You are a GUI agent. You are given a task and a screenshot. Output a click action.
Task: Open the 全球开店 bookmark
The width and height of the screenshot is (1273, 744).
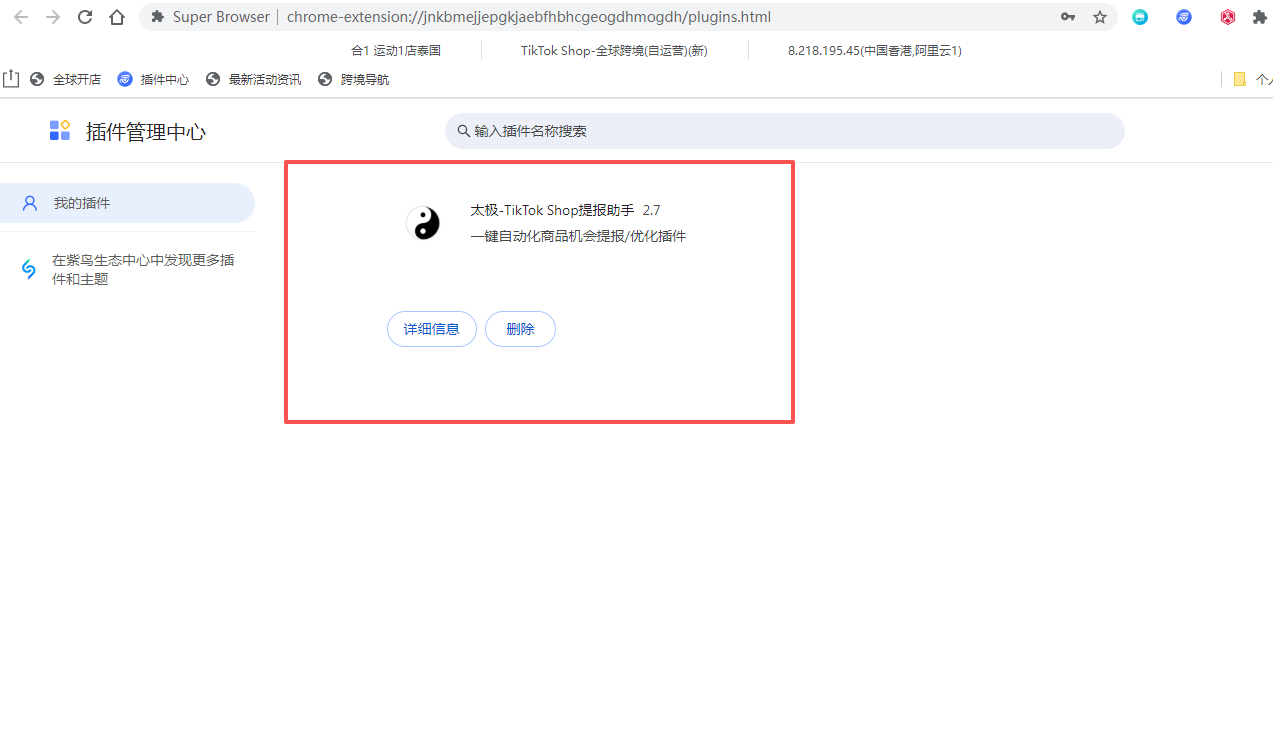coord(66,80)
